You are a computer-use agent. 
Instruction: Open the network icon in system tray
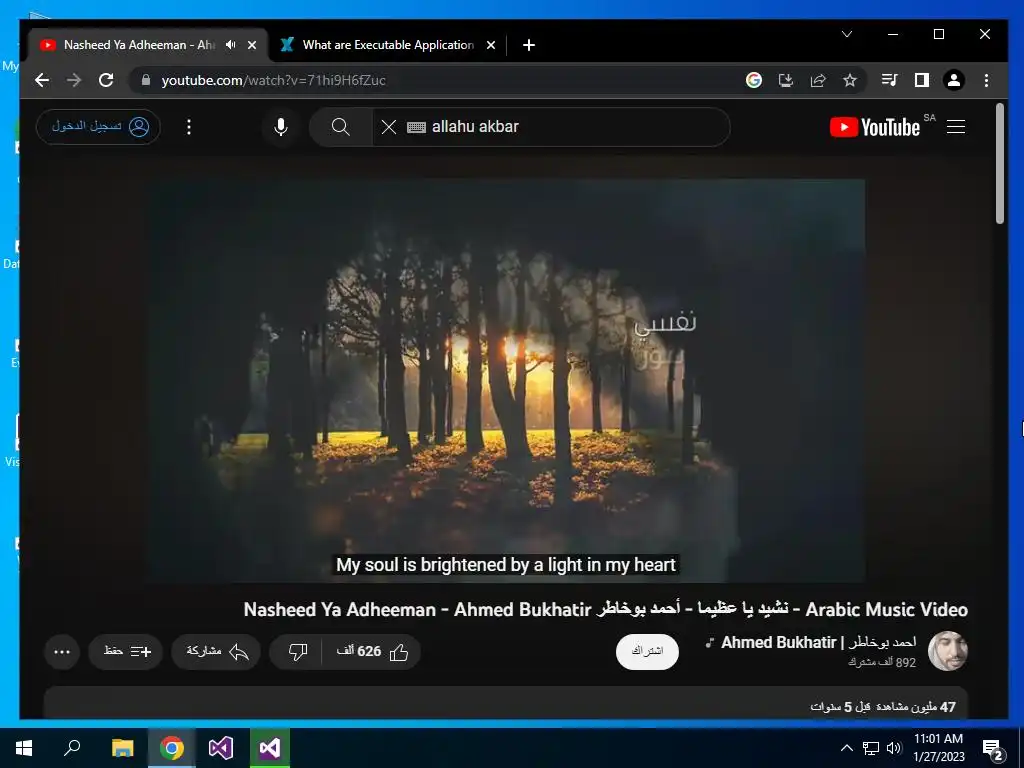[871, 748]
